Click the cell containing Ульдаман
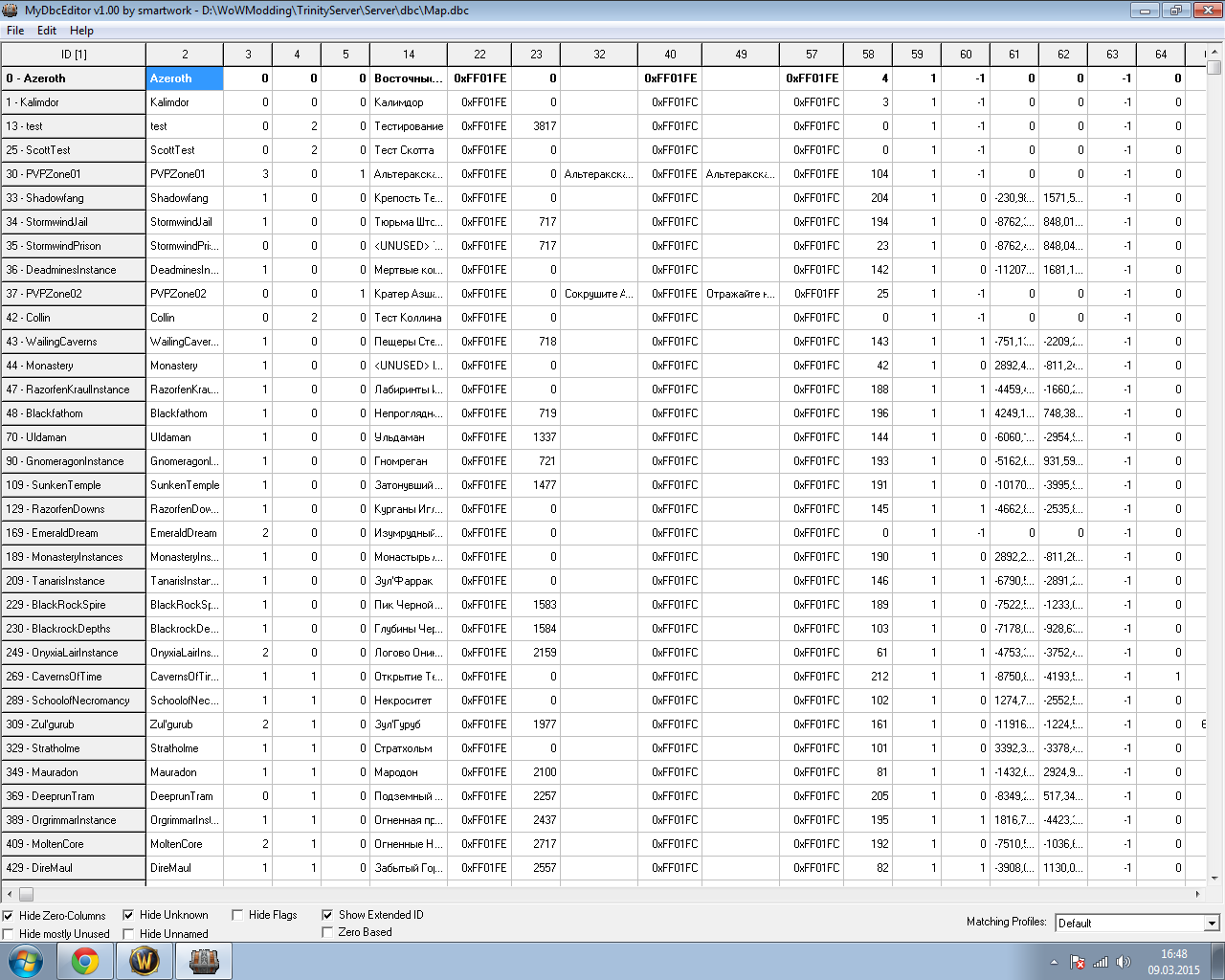The image size is (1225, 980). (x=409, y=437)
